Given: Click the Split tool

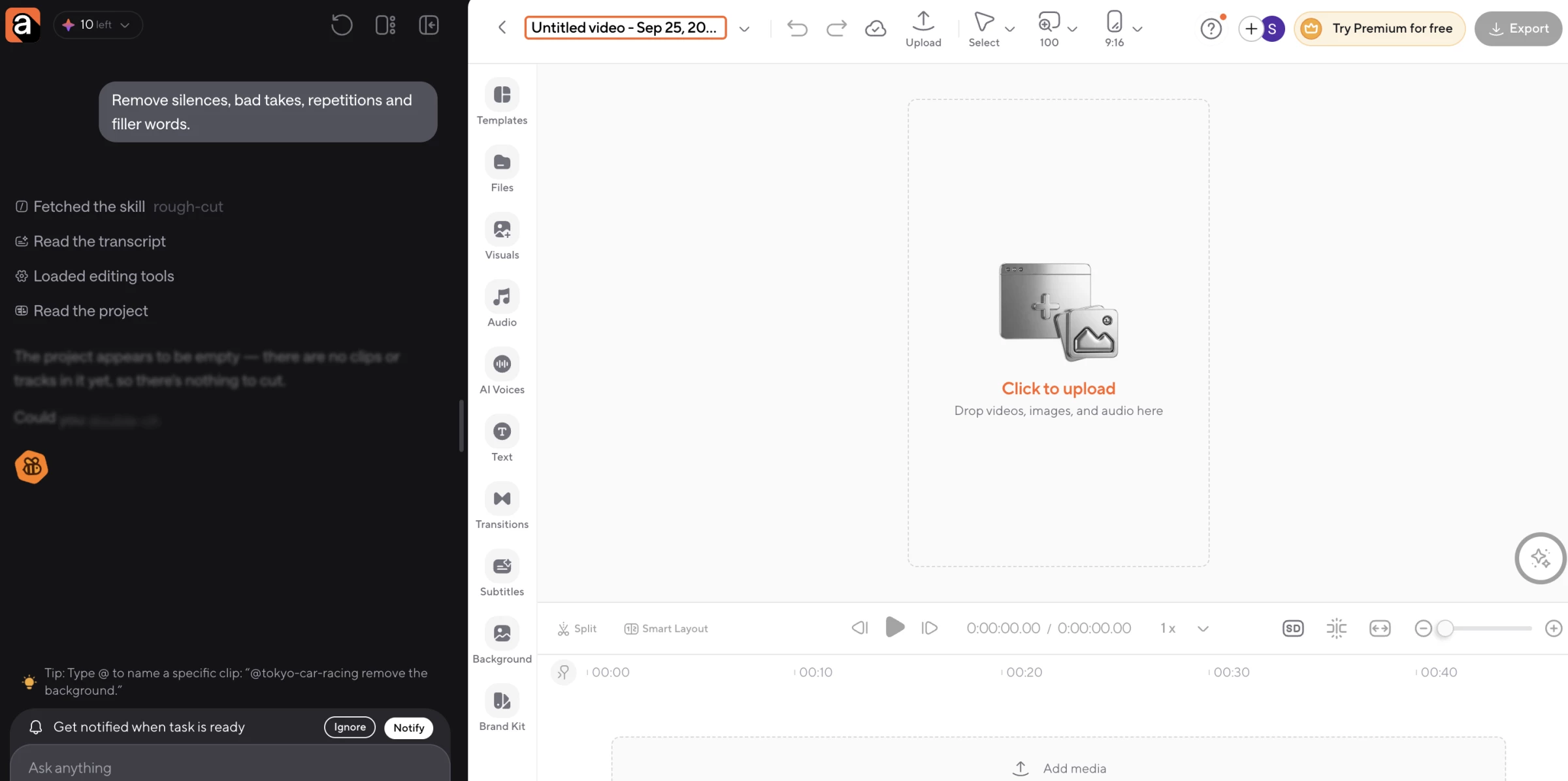Looking at the screenshot, I should point(577,628).
